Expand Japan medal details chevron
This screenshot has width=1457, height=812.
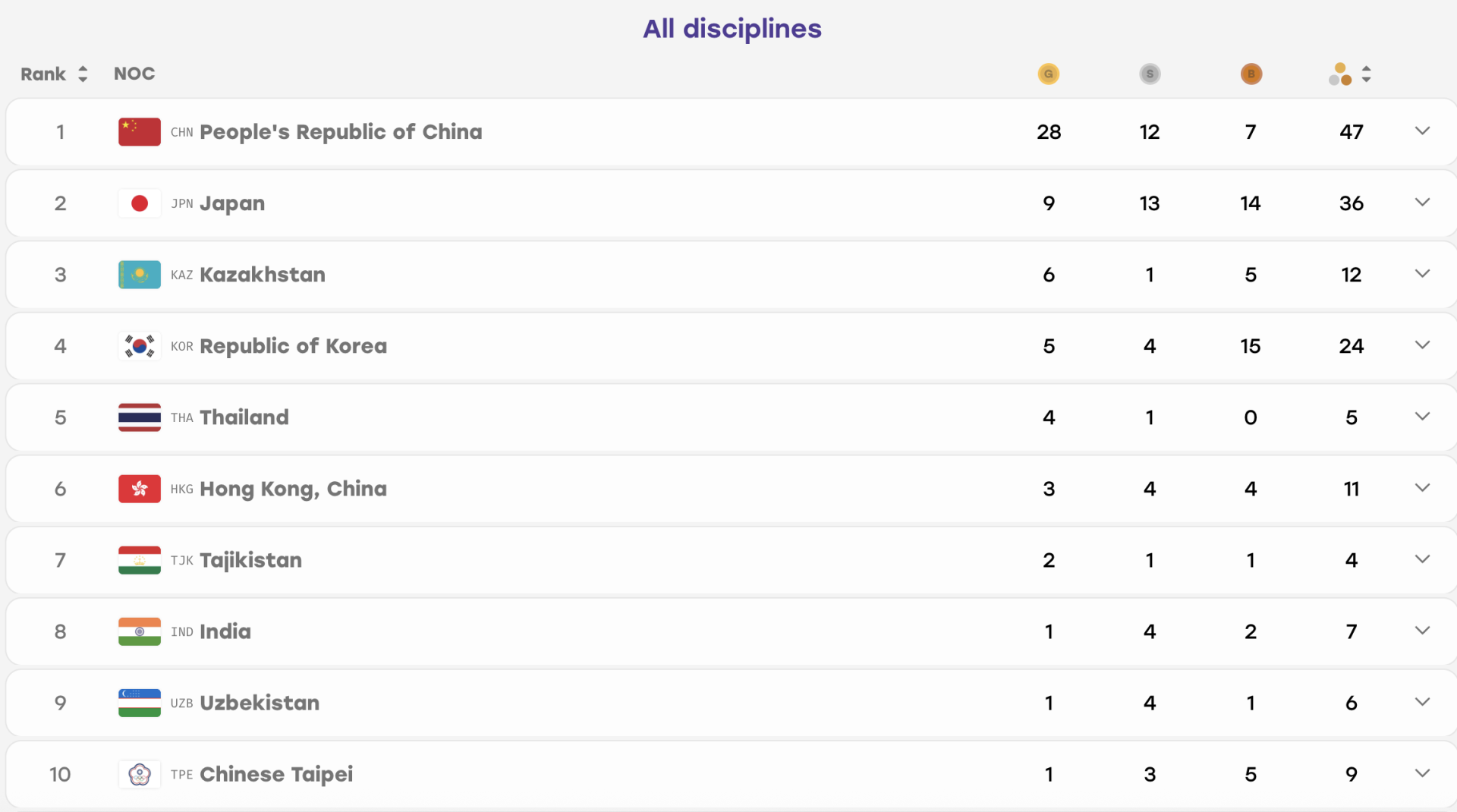pyautogui.click(x=1422, y=203)
